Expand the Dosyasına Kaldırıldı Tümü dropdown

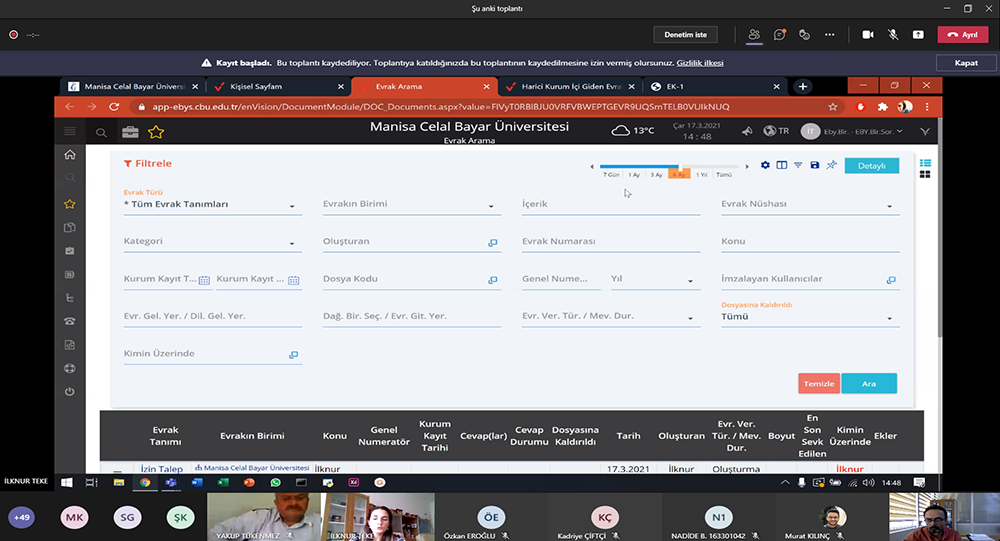(x=889, y=318)
